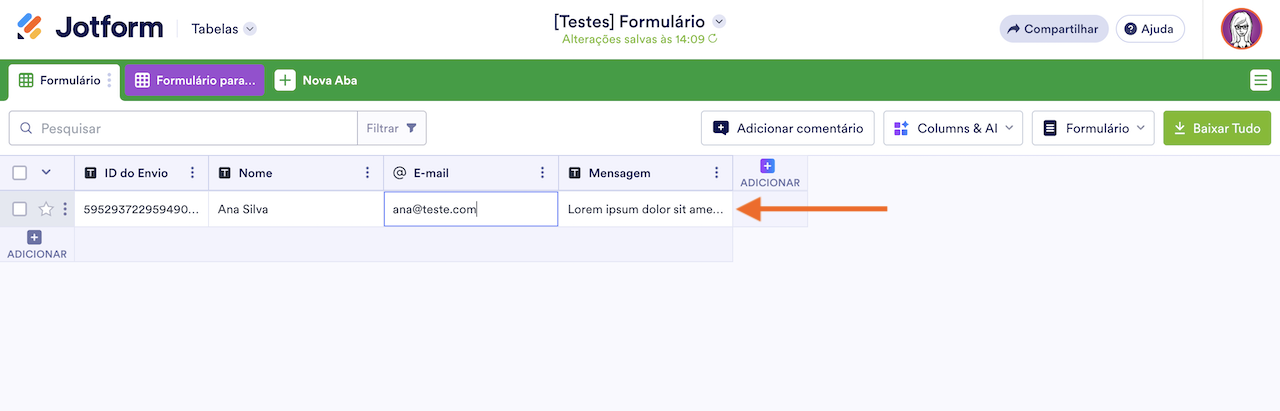Switch to the purple Formulário para... tab
1280x411 pixels.
coord(194,80)
